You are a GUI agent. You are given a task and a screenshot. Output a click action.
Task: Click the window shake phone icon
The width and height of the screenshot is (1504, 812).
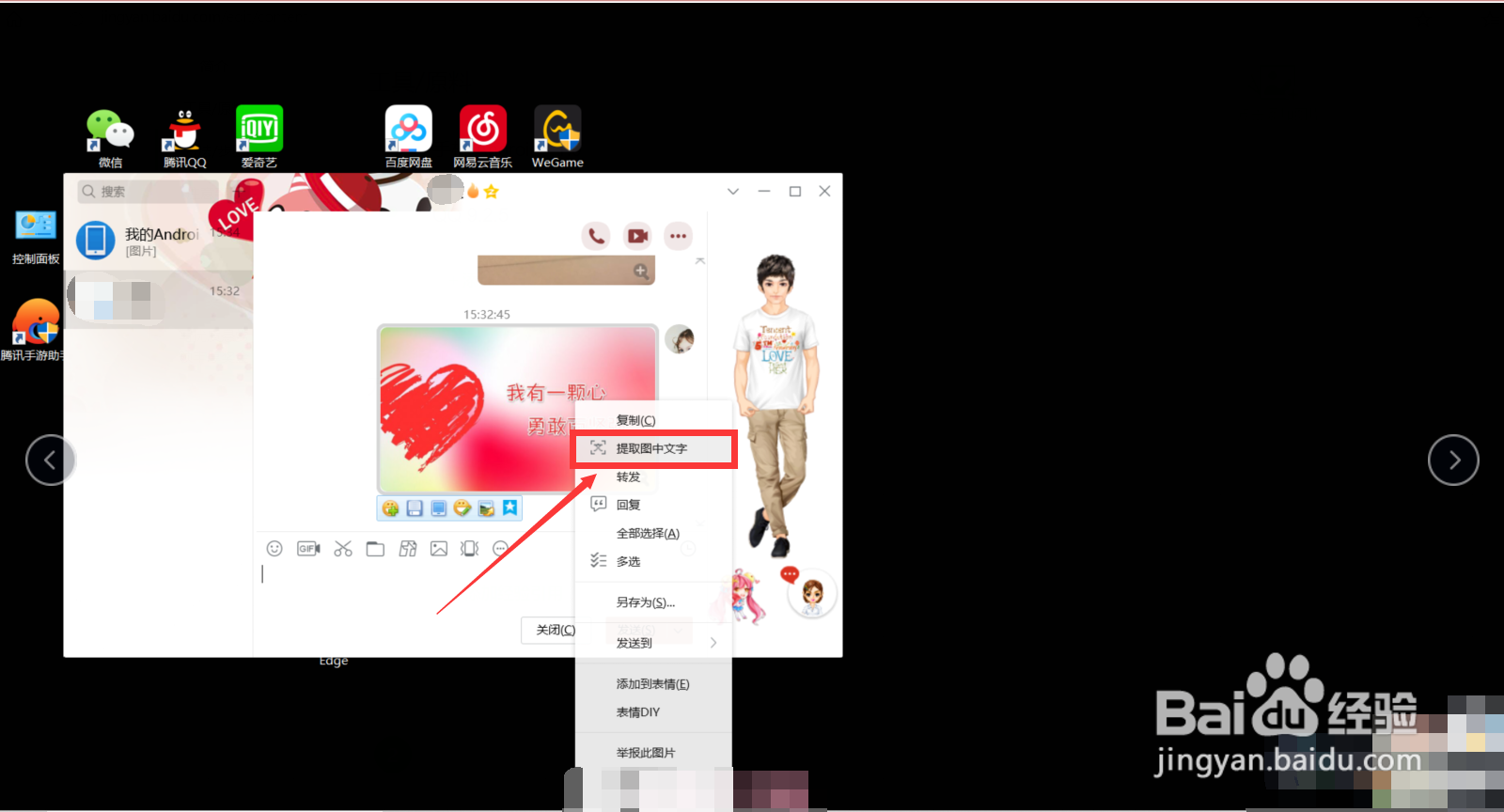470,549
